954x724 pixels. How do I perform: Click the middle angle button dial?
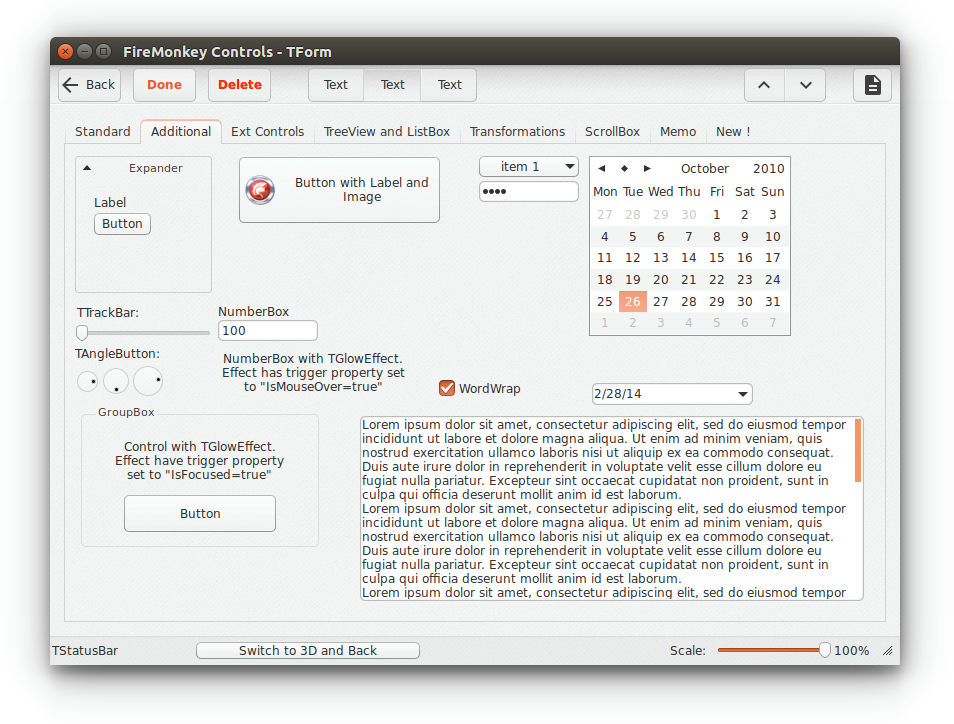click(116, 381)
